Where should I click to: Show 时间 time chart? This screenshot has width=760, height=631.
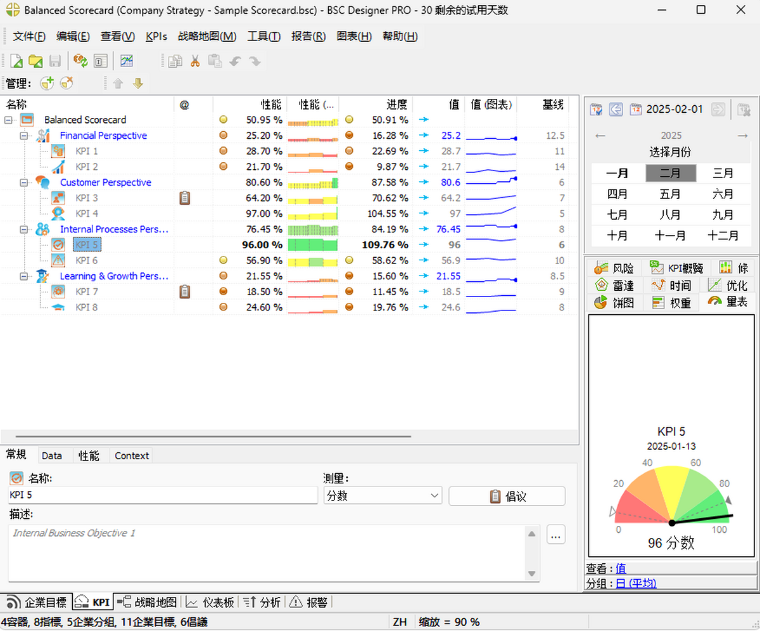671,285
